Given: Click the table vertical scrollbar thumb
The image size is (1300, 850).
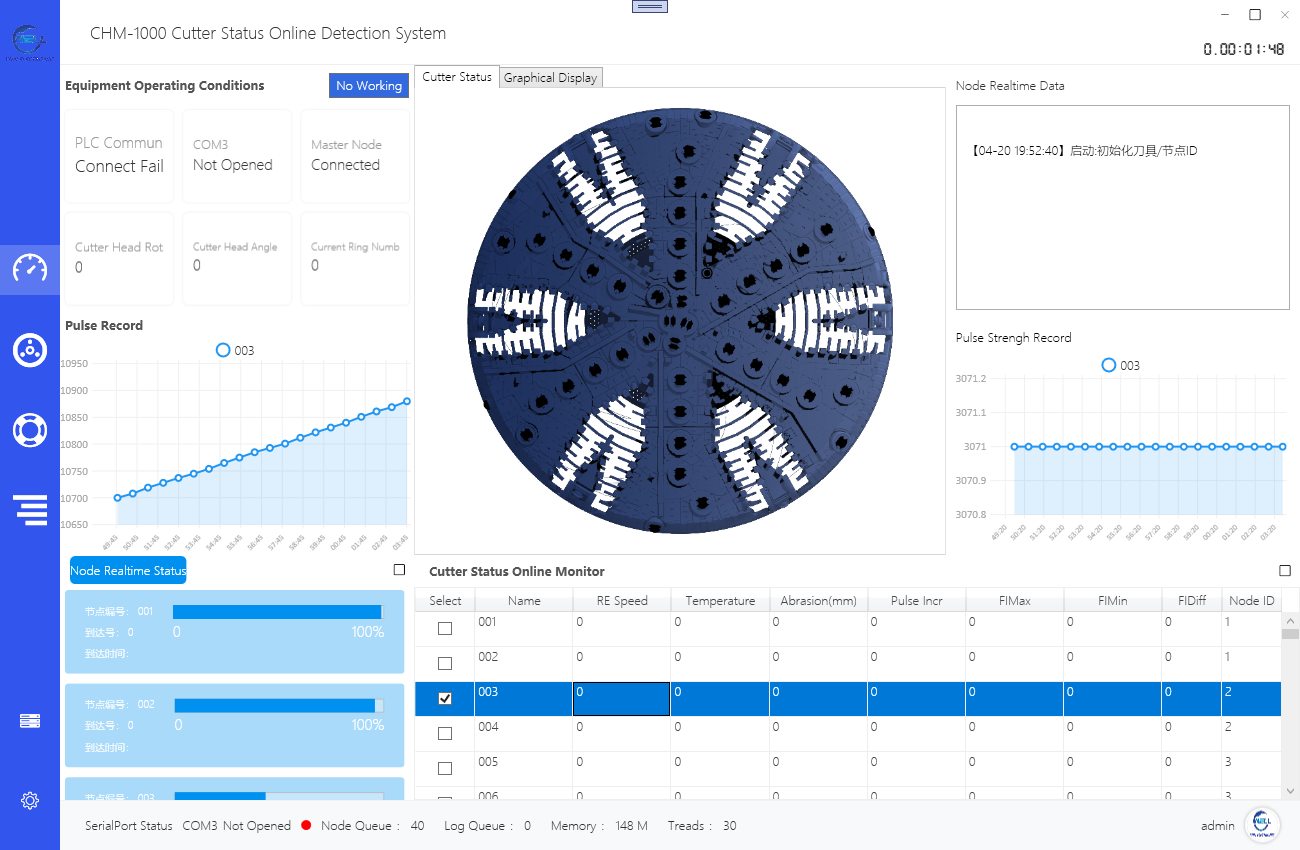Looking at the screenshot, I should pos(1290,633).
